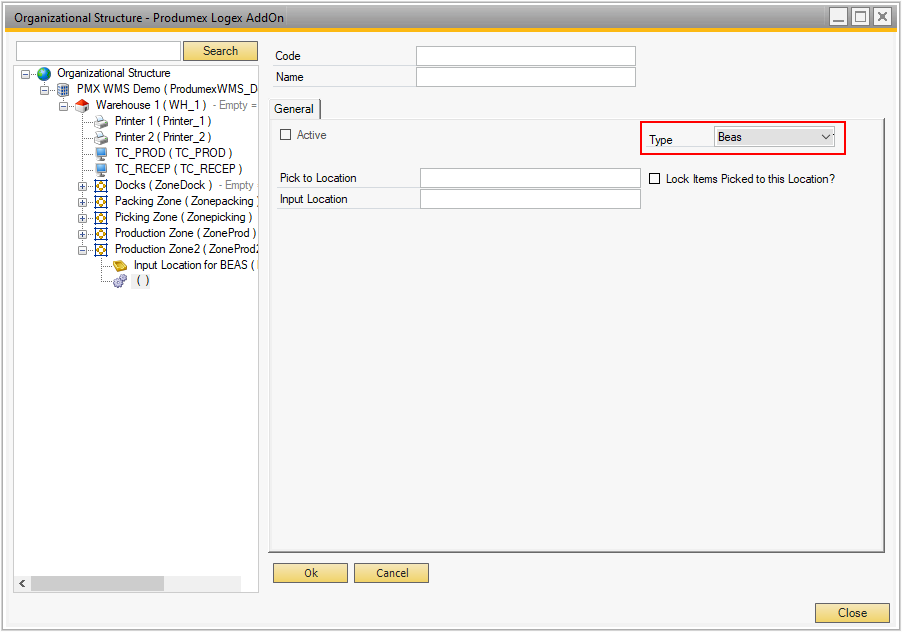Click the Printer 1 printer icon

coord(101,121)
